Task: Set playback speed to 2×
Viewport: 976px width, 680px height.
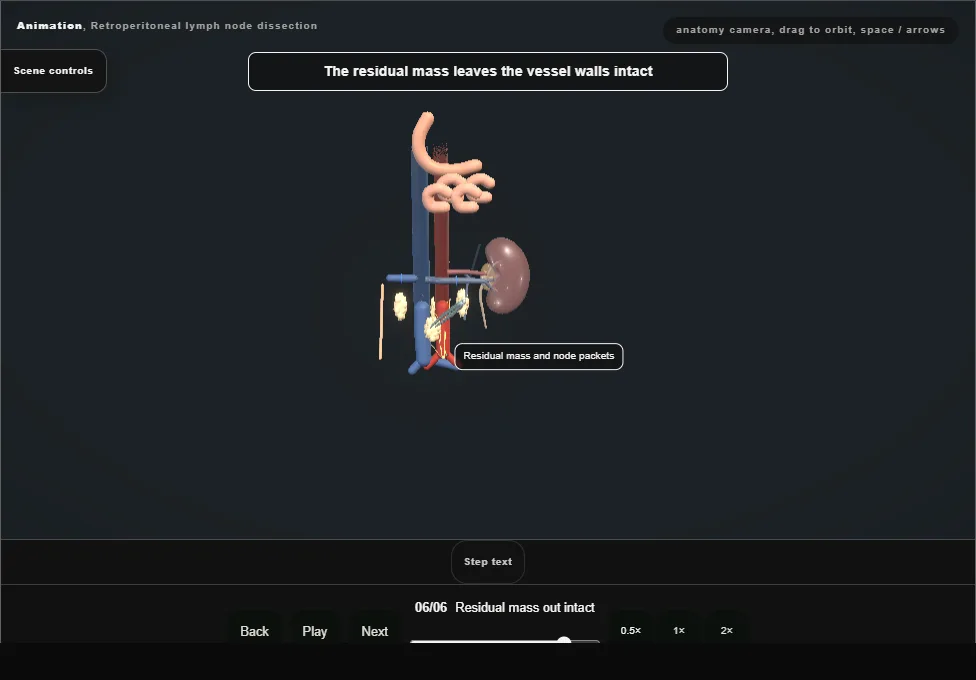Action: tap(726, 630)
